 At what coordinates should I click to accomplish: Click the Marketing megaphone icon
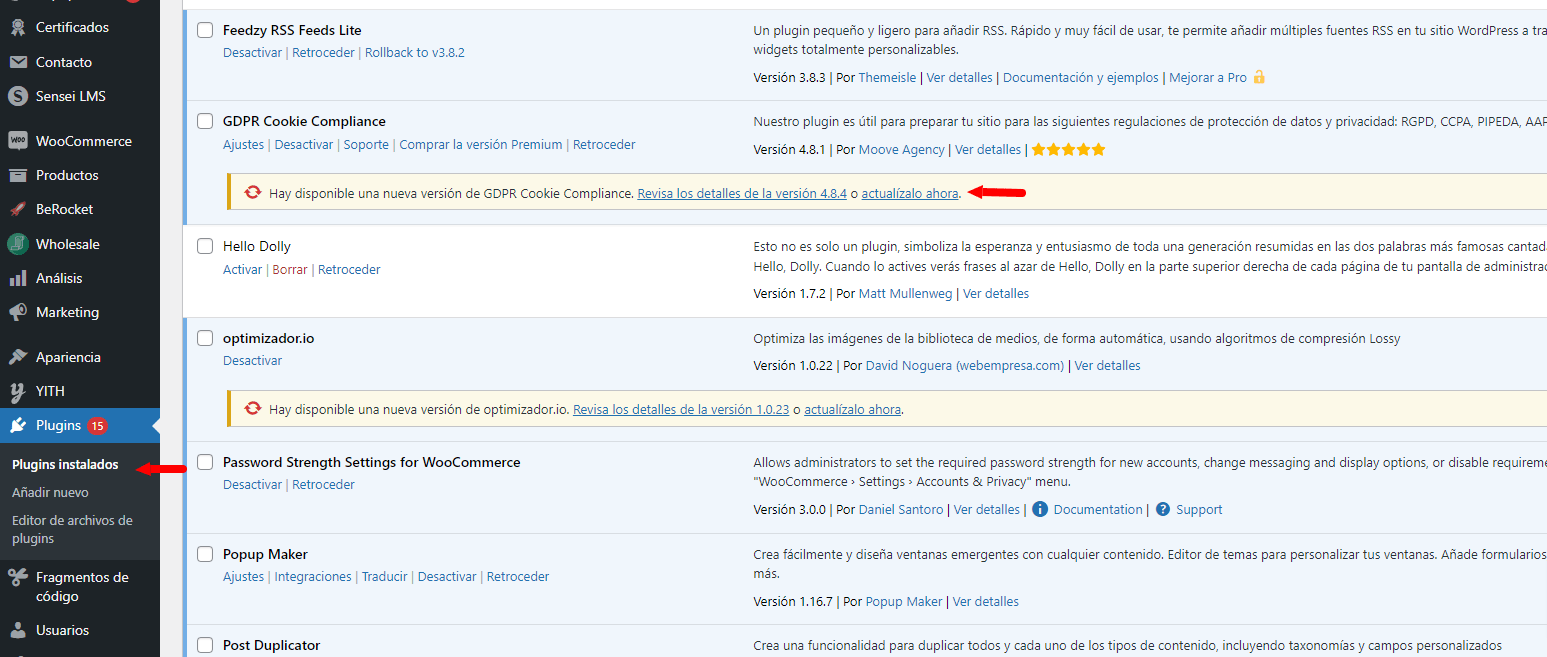(x=18, y=312)
